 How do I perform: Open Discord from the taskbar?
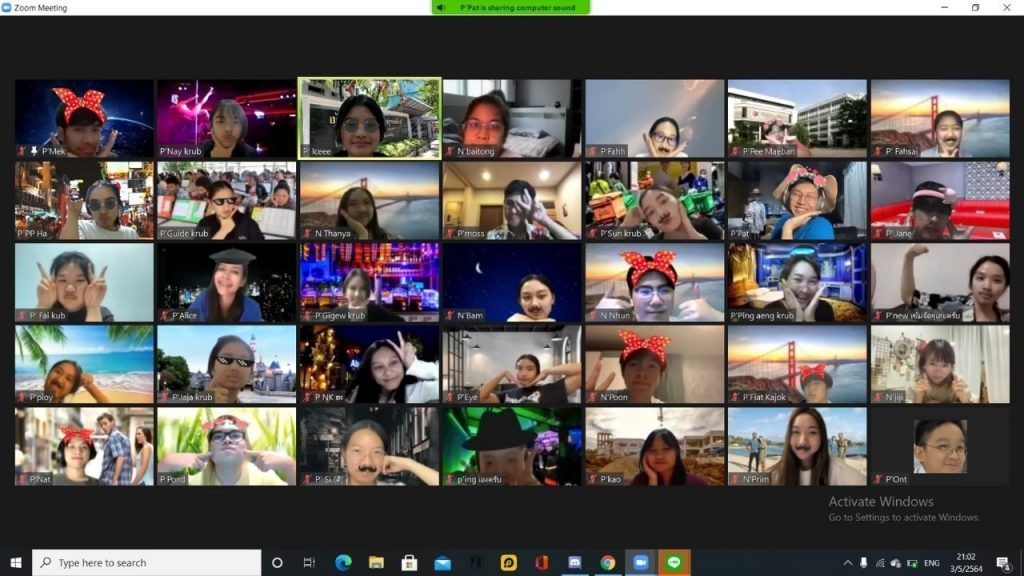pos(575,563)
